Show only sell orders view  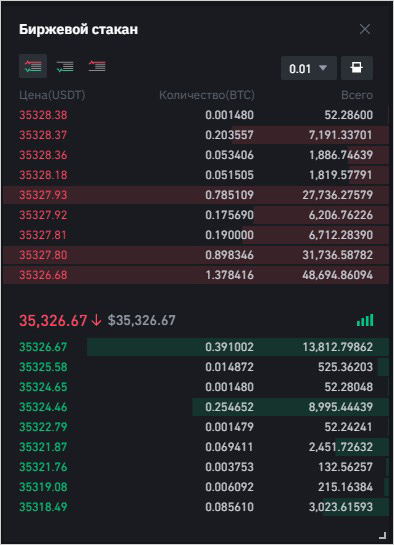pyautogui.click(x=97, y=66)
